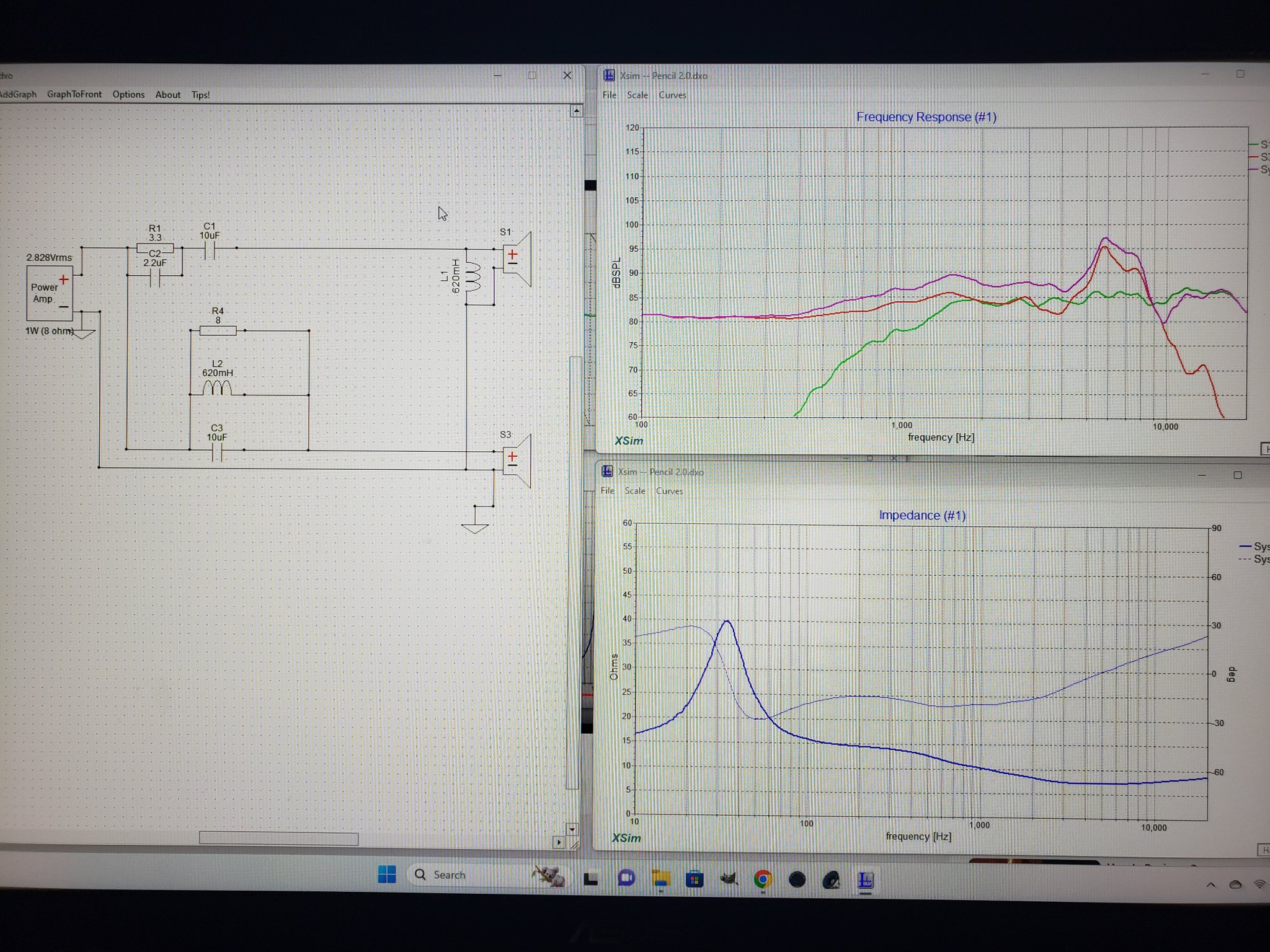The image size is (1270, 952).
Task: Select the S3 speaker driver symbol
Action: tap(517, 461)
